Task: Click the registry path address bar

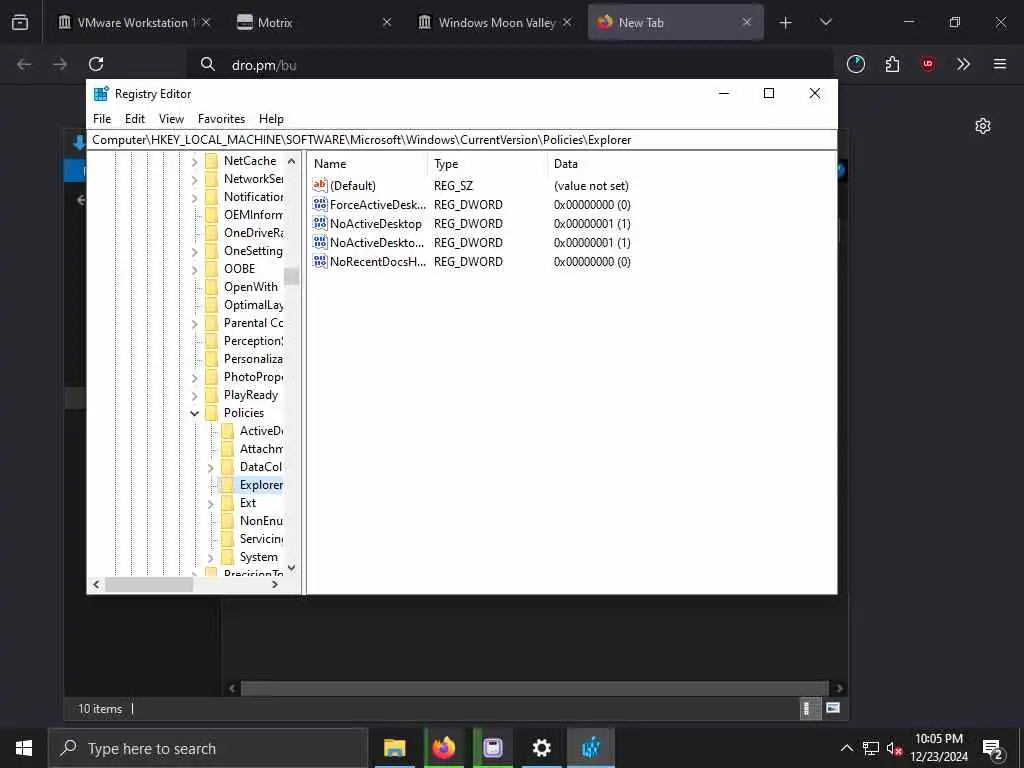Action: pos(463,140)
